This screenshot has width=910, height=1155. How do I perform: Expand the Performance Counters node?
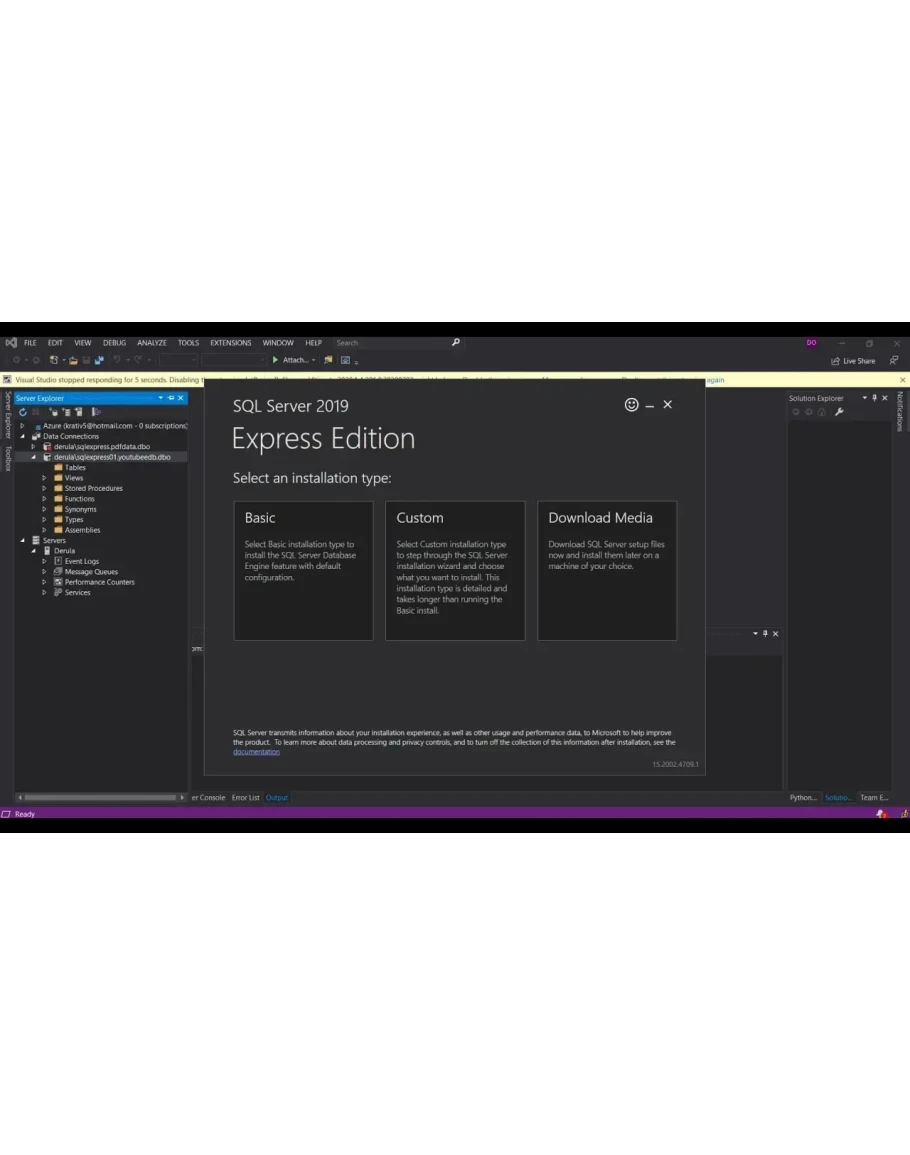[44, 582]
